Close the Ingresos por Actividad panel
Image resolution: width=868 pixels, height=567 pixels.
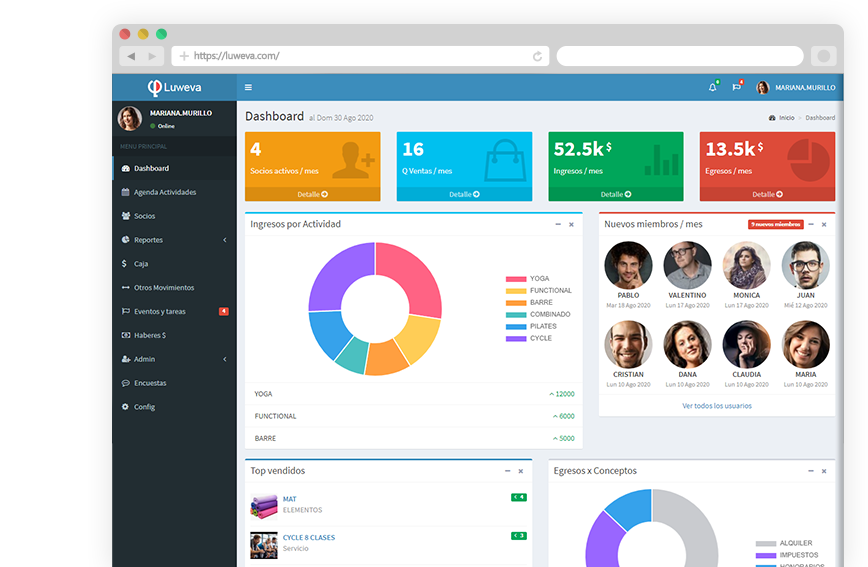click(571, 224)
